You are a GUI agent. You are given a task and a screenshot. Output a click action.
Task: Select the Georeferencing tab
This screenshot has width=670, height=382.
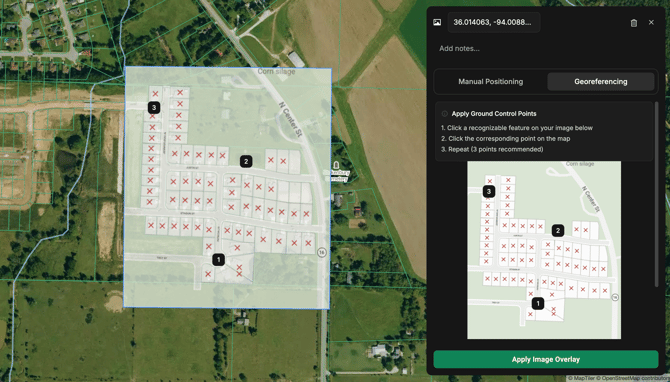(600, 82)
